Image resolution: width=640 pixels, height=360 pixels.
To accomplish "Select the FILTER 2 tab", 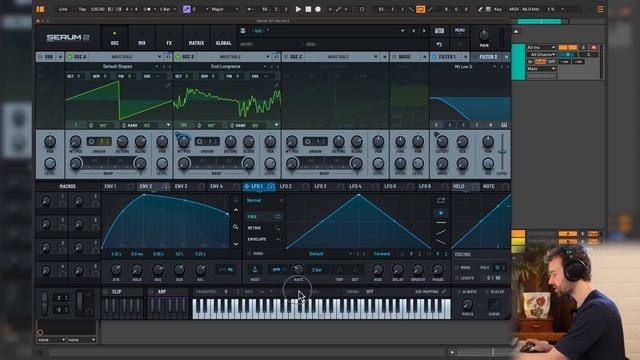I will [488, 57].
